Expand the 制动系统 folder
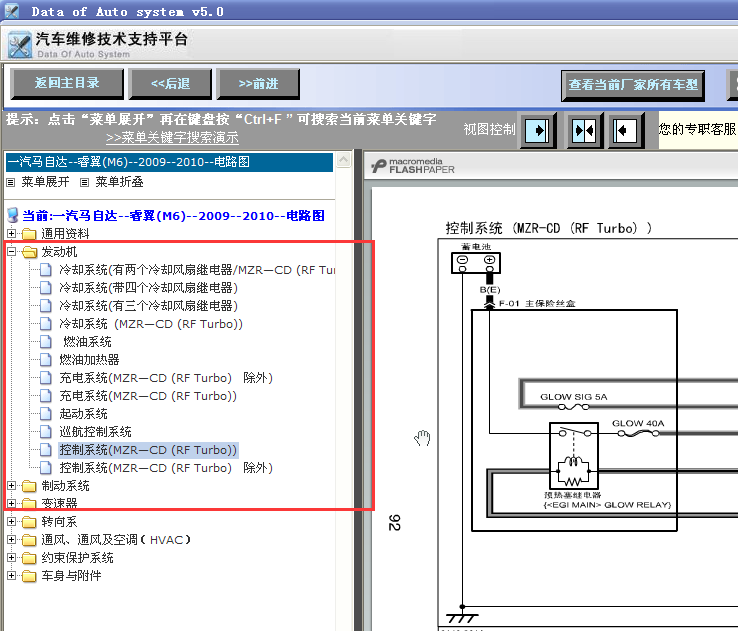This screenshot has width=738, height=631. tap(12, 486)
